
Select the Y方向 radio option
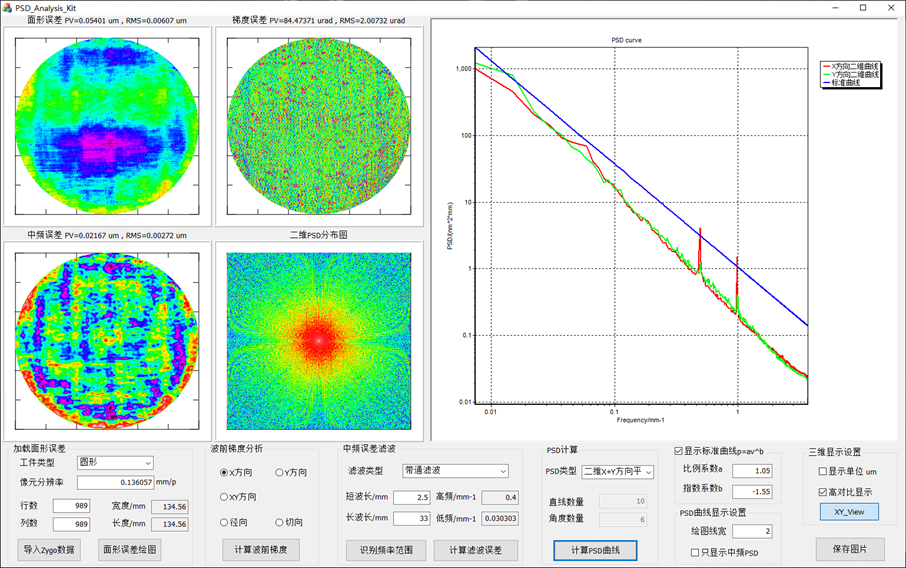[x=279, y=472]
